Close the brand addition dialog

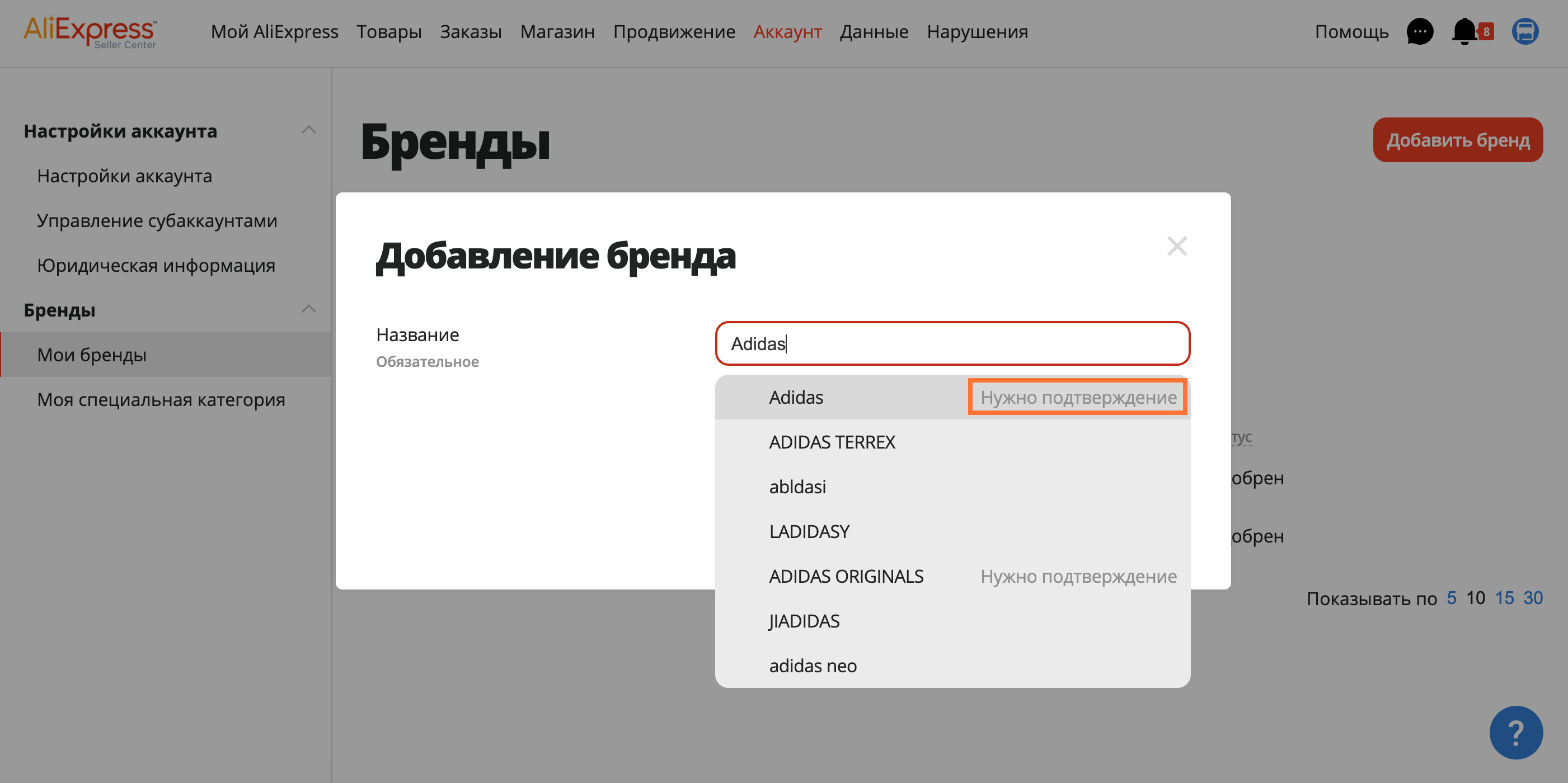pyautogui.click(x=1177, y=247)
